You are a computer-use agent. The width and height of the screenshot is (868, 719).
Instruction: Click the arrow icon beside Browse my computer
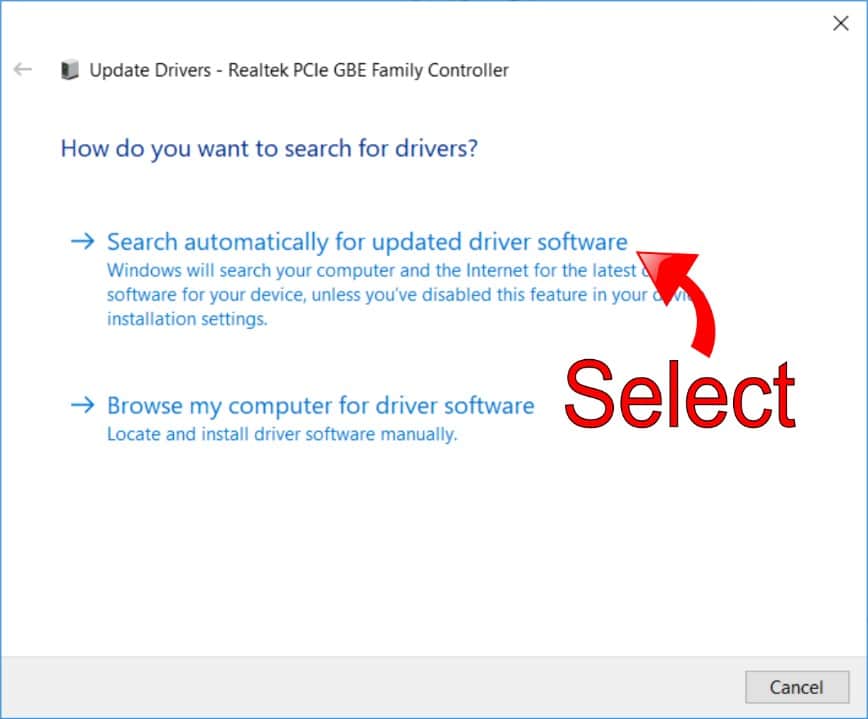tap(83, 405)
